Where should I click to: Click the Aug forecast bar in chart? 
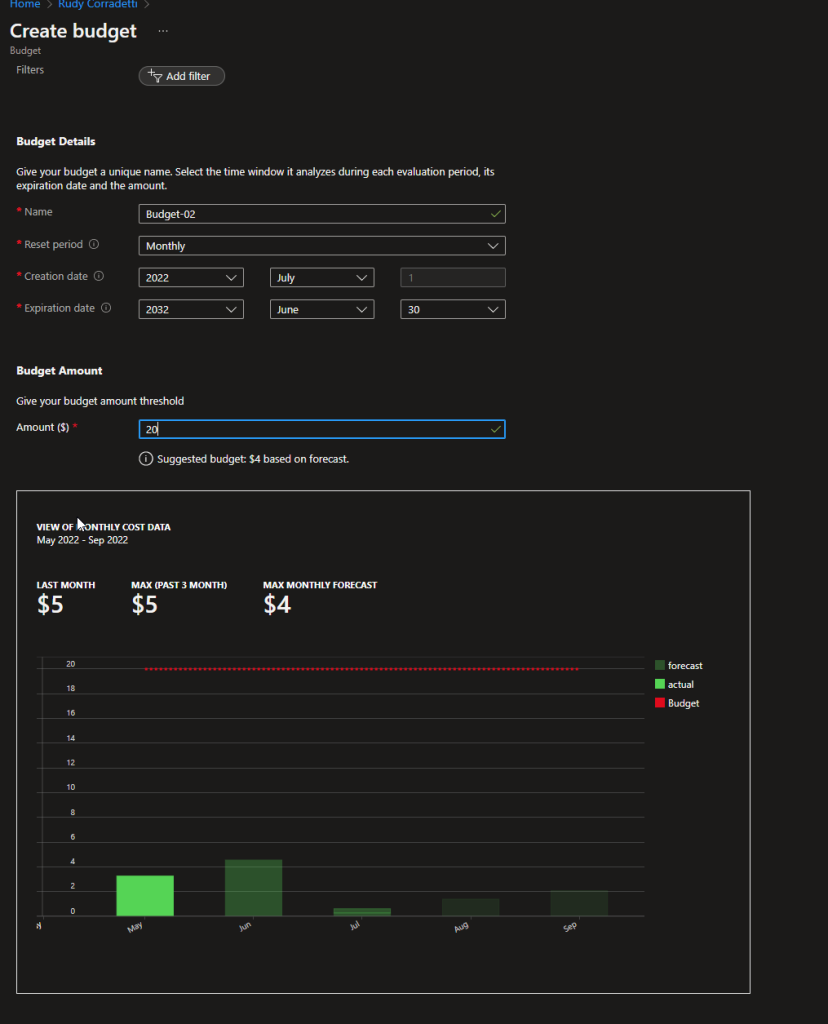pyautogui.click(x=471, y=907)
